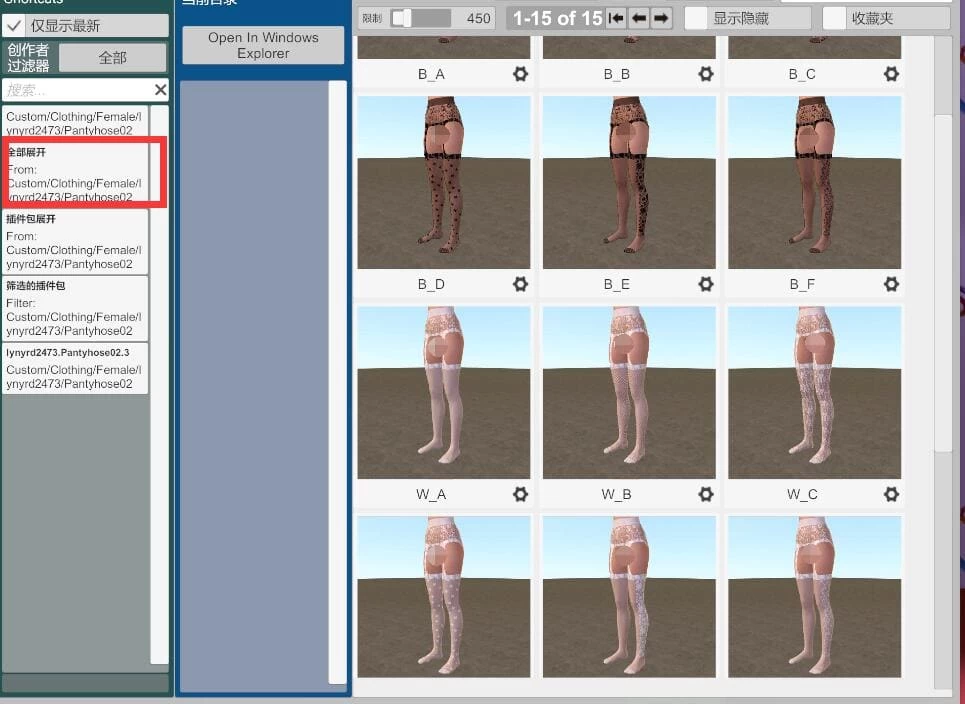Select the 筛选的插件包 filter shortcut

click(75, 307)
